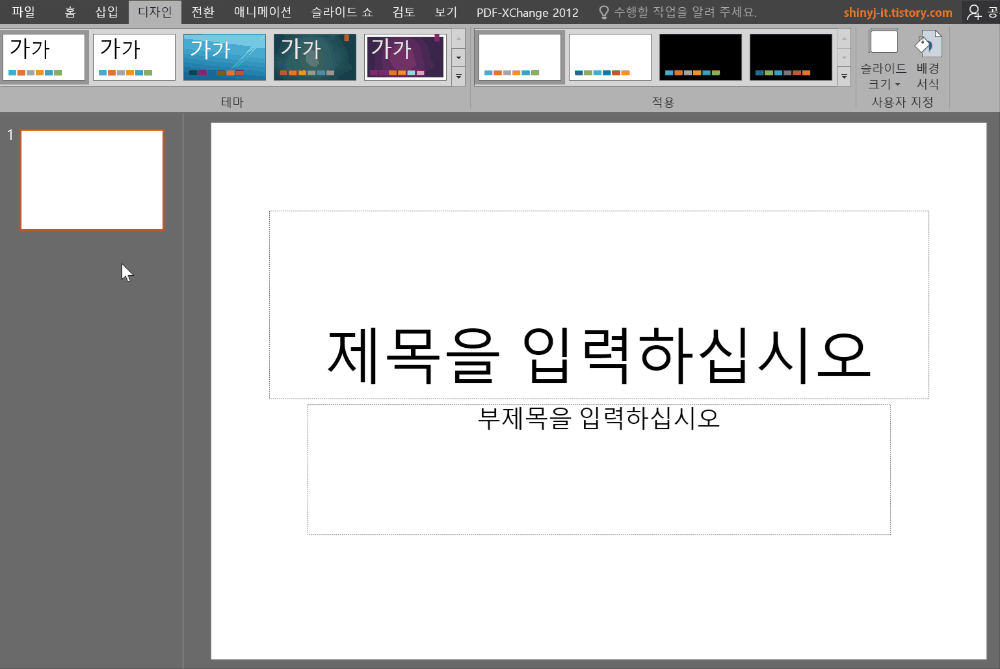The height and width of the screenshot is (669, 1000).
Task: Switch to the 홈 ribbon tab
Action: coord(70,12)
